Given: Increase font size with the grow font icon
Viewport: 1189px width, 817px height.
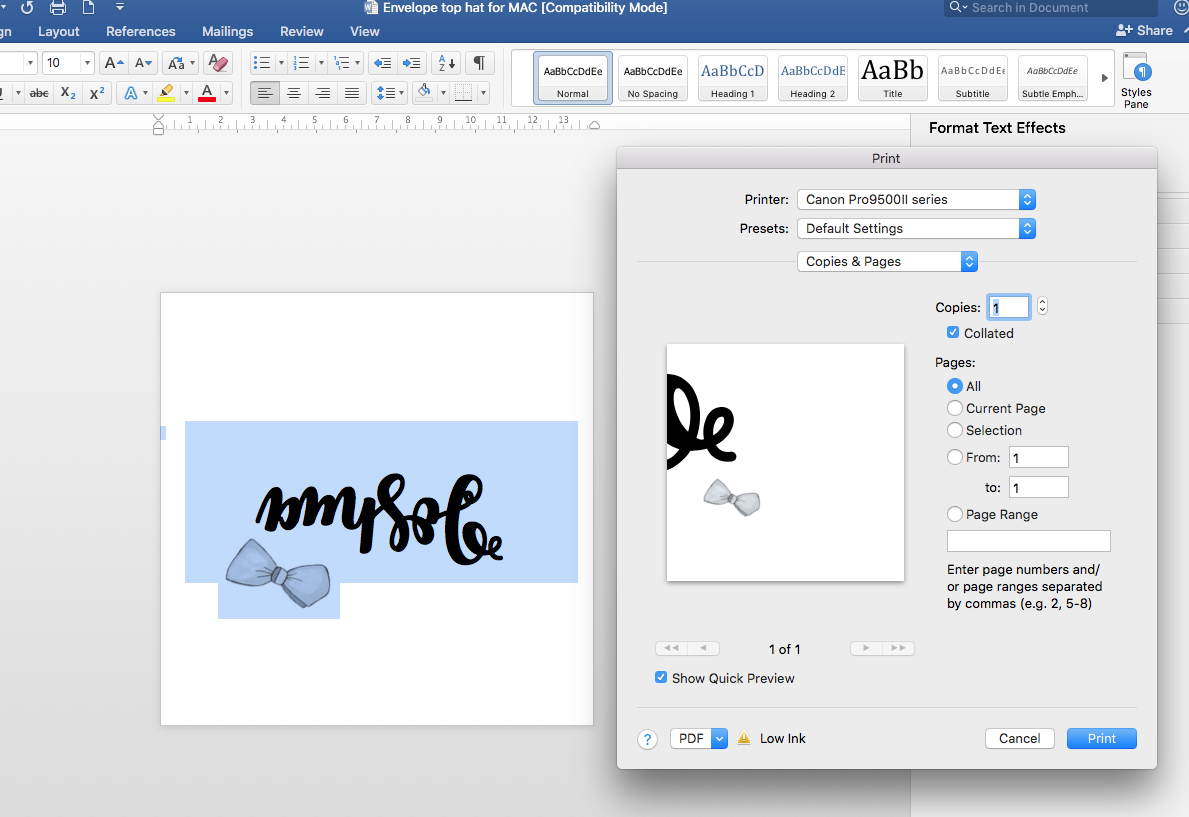Looking at the screenshot, I should tap(113, 63).
